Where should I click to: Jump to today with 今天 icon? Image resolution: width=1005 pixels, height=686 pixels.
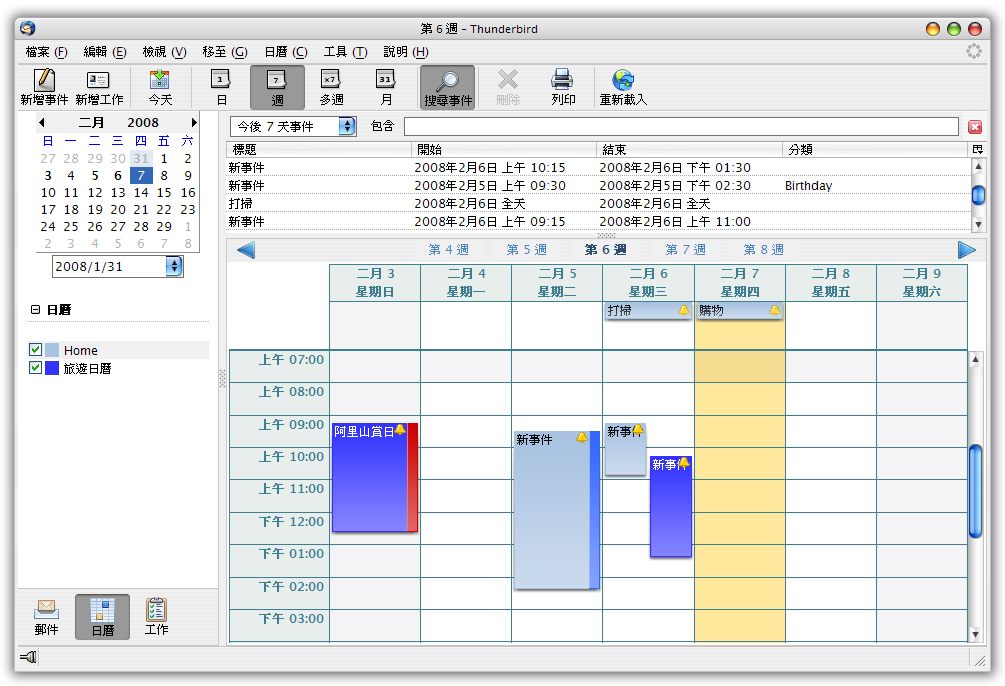click(x=160, y=81)
